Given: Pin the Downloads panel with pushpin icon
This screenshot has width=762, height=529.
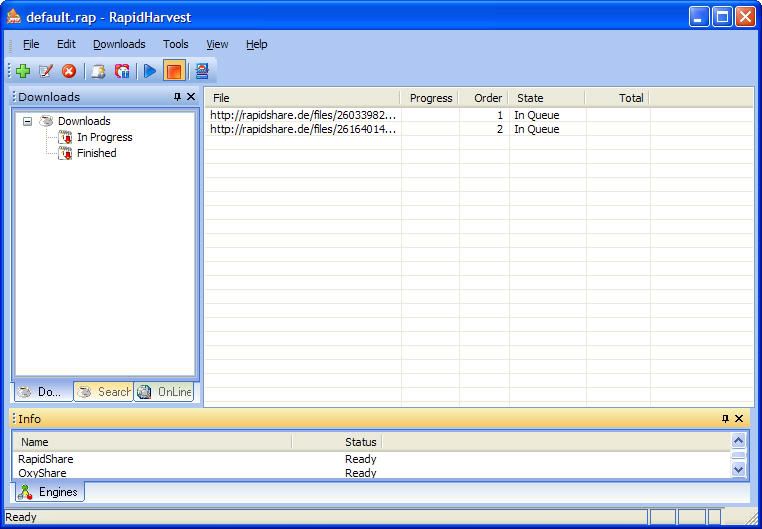Looking at the screenshot, I should 178,97.
